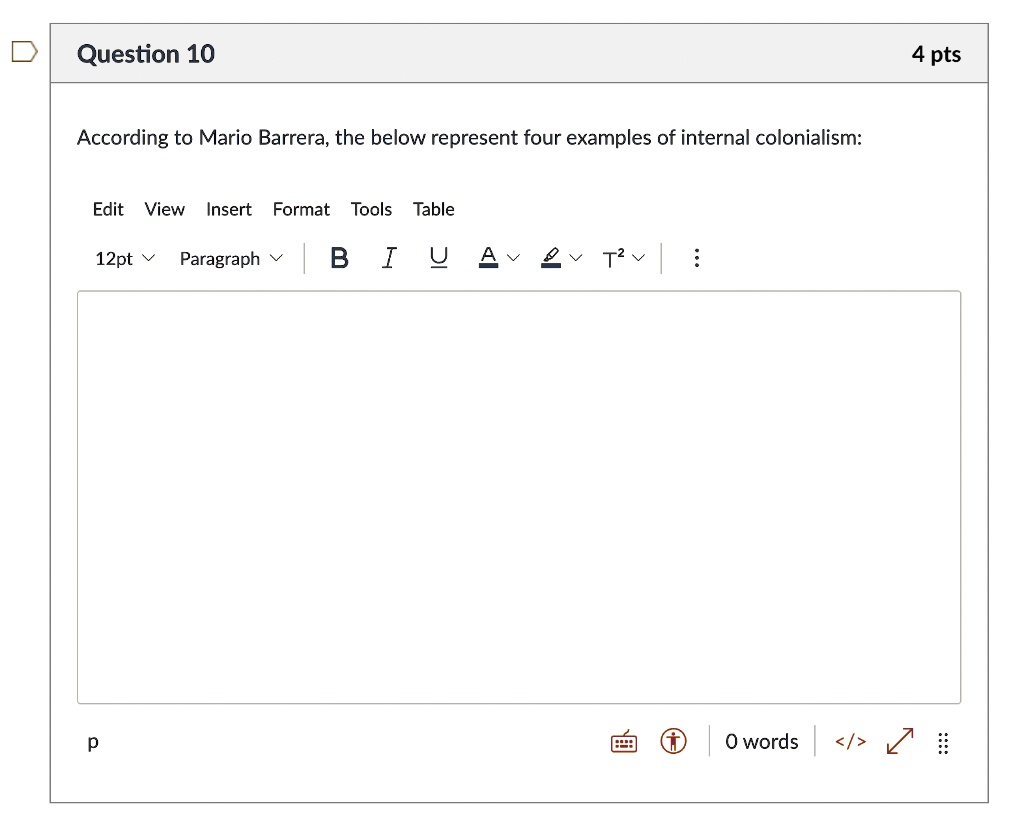
Task: Click inside the answer text area
Action: [x=518, y=495]
